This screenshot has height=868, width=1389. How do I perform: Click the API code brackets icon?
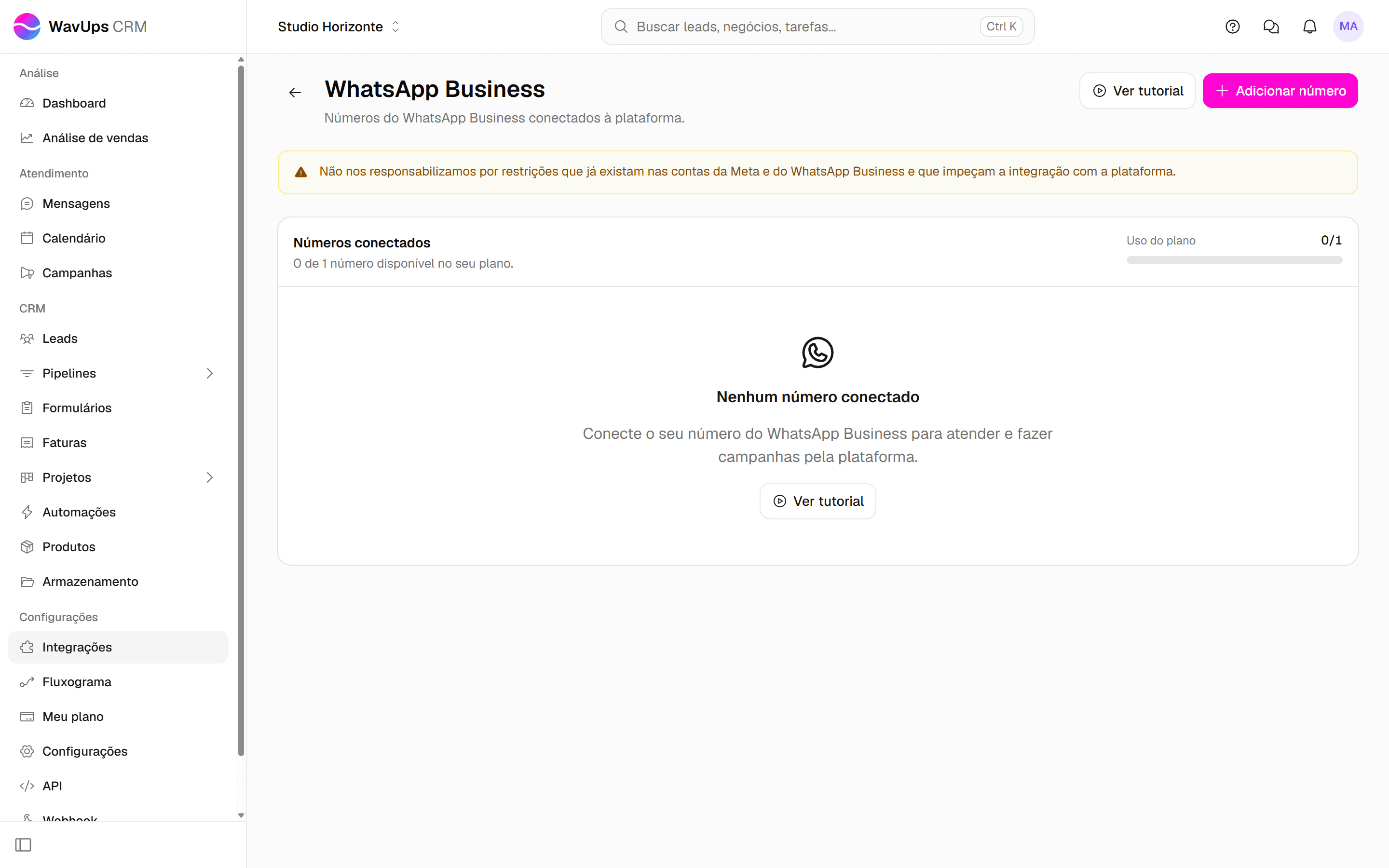click(27, 786)
